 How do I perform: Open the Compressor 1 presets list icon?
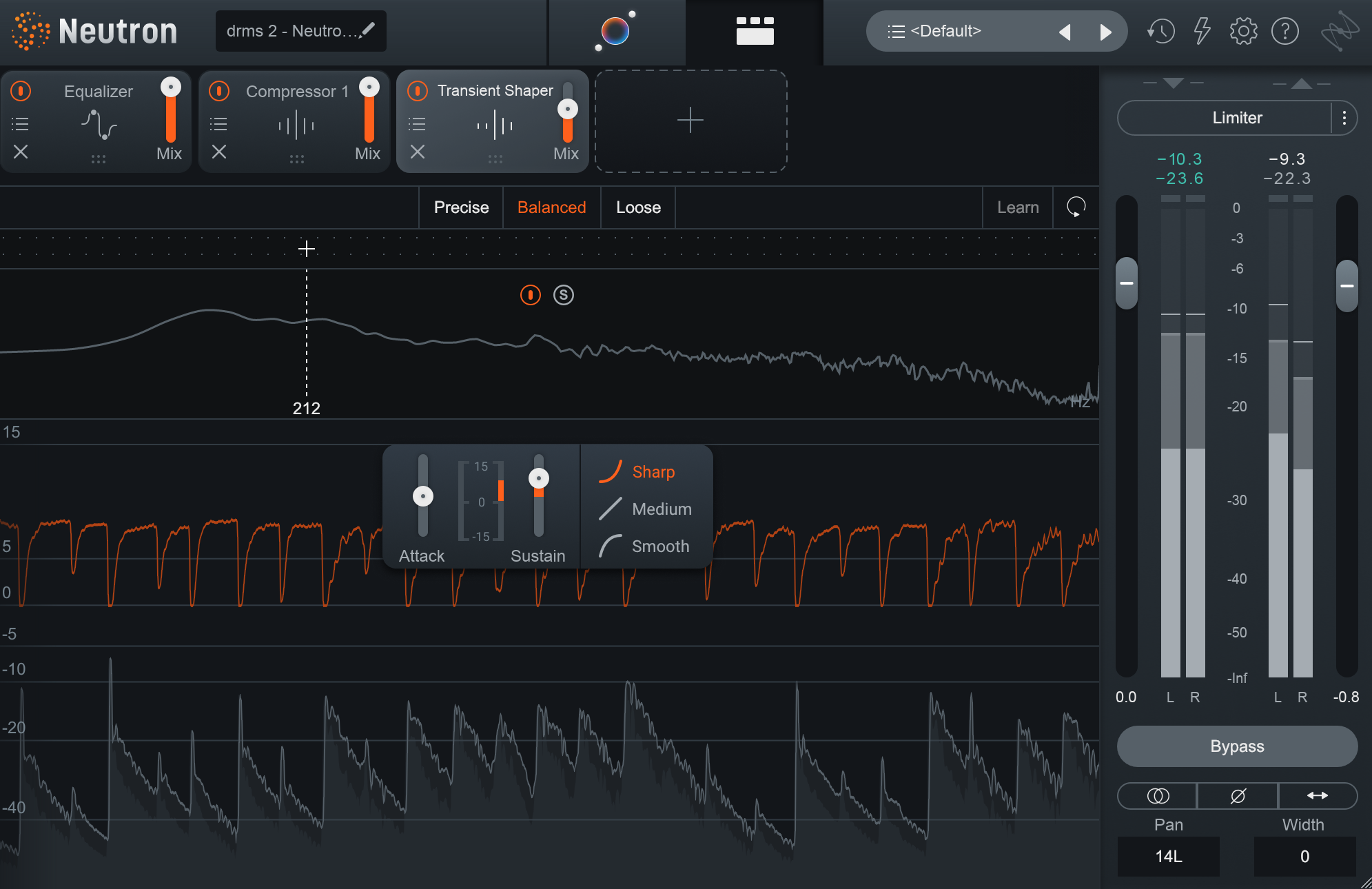(218, 124)
